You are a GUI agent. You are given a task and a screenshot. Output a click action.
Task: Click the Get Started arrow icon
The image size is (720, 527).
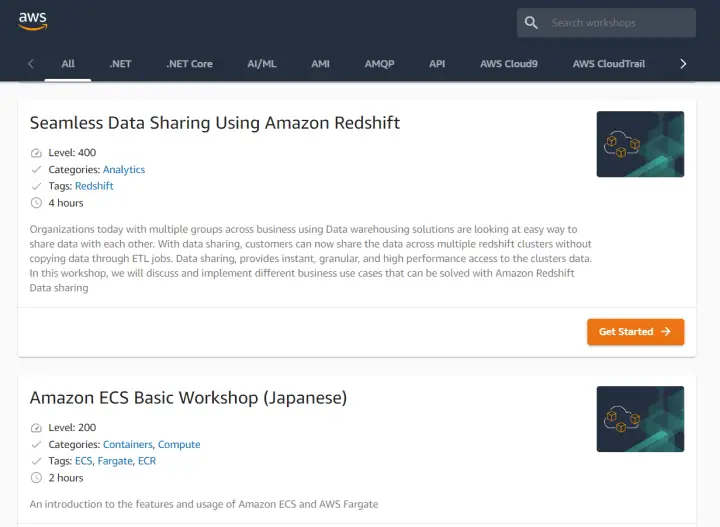point(666,332)
